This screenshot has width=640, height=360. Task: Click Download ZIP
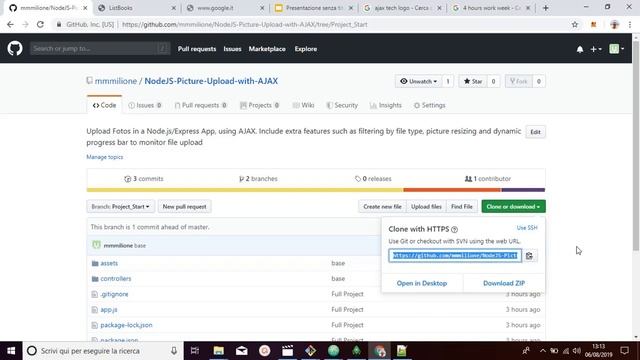[504, 283]
